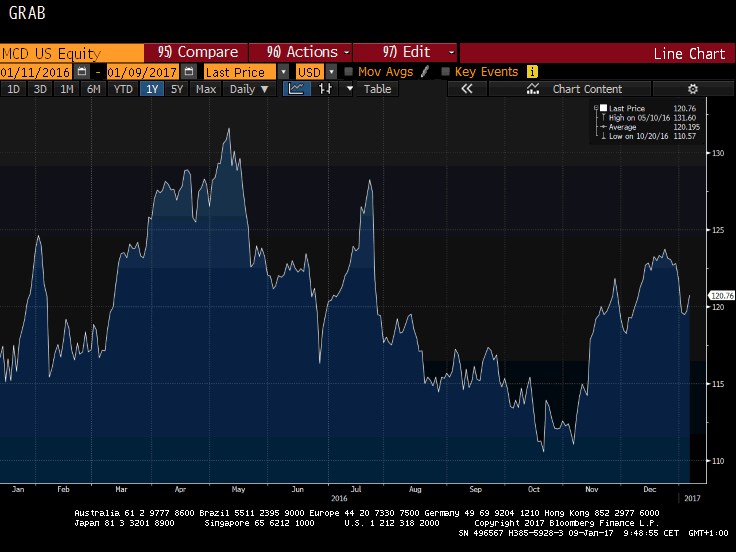Open the Actions menu
The width and height of the screenshot is (736, 552).
click(x=308, y=52)
